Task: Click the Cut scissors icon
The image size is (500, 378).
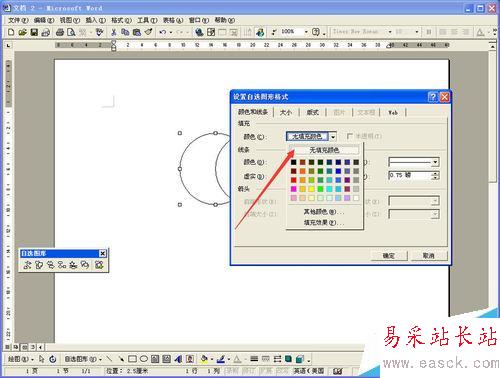Action: coord(114,32)
